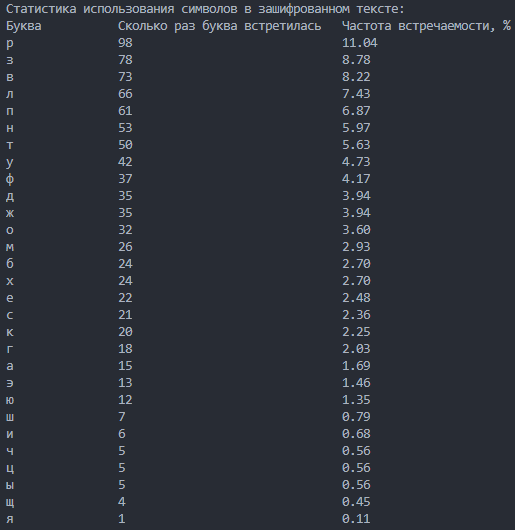Select the letter 'ы' row label
Viewport: 515px width, 530px height.
coord(10,485)
